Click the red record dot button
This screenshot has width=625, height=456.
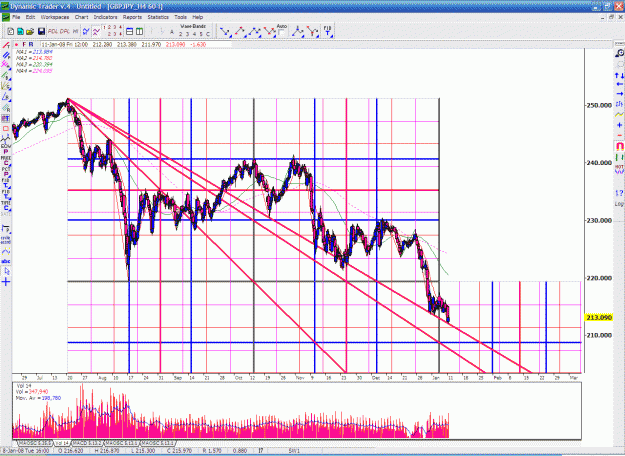click(x=16, y=45)
